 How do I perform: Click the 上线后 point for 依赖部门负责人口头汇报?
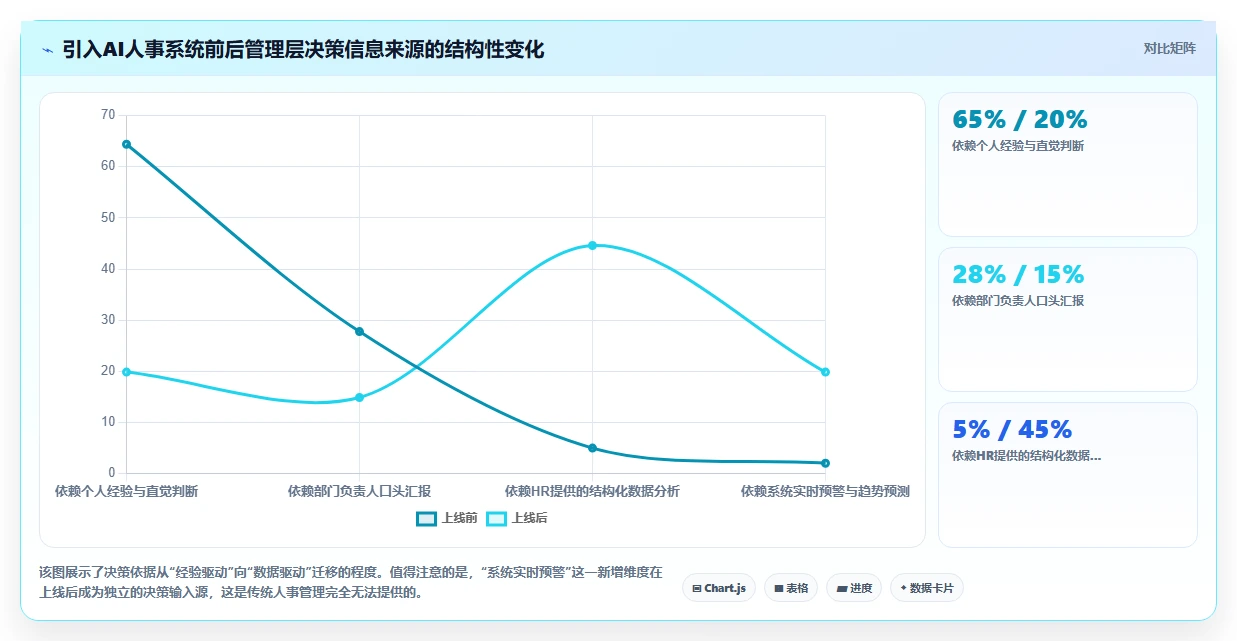click(x=359, y=397)
